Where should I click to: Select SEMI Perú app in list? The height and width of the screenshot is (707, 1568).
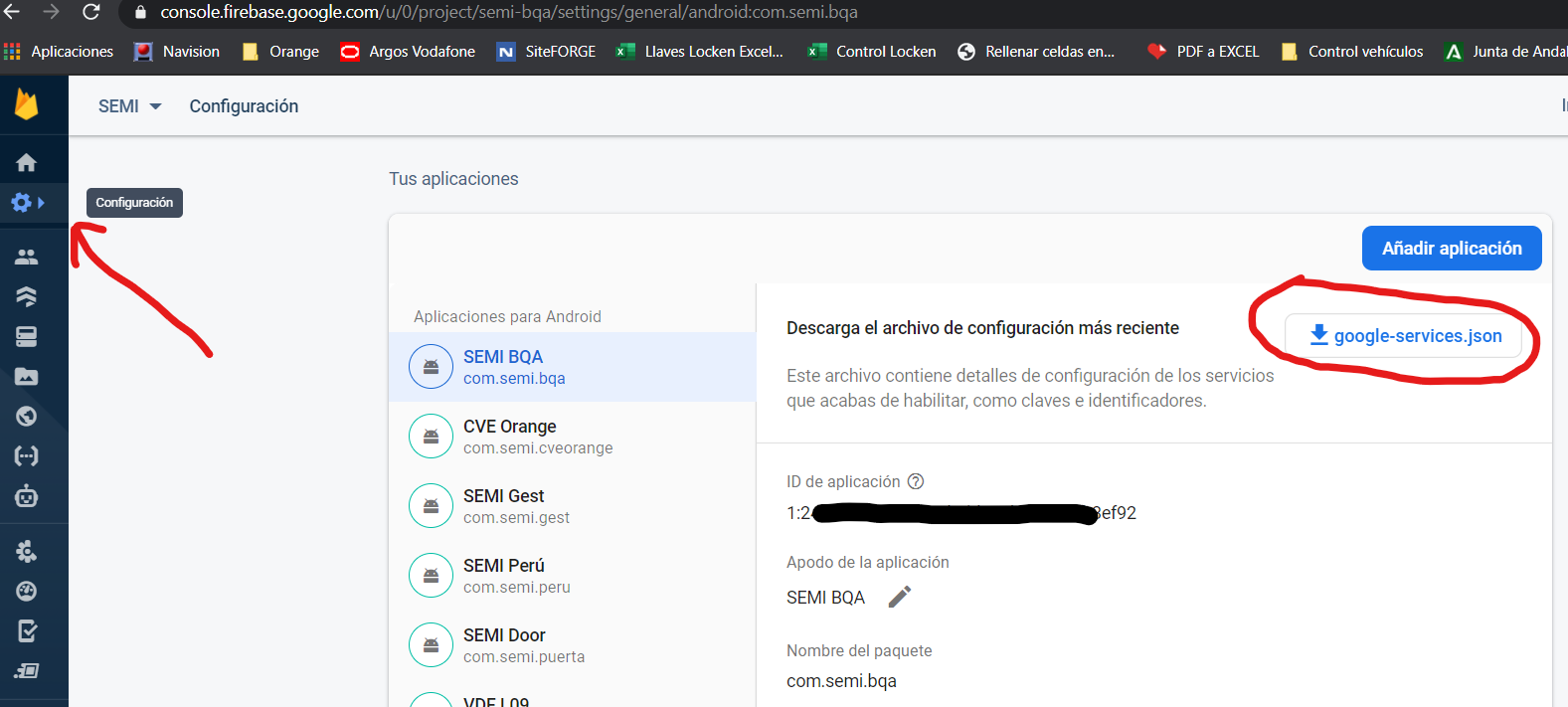572,576
